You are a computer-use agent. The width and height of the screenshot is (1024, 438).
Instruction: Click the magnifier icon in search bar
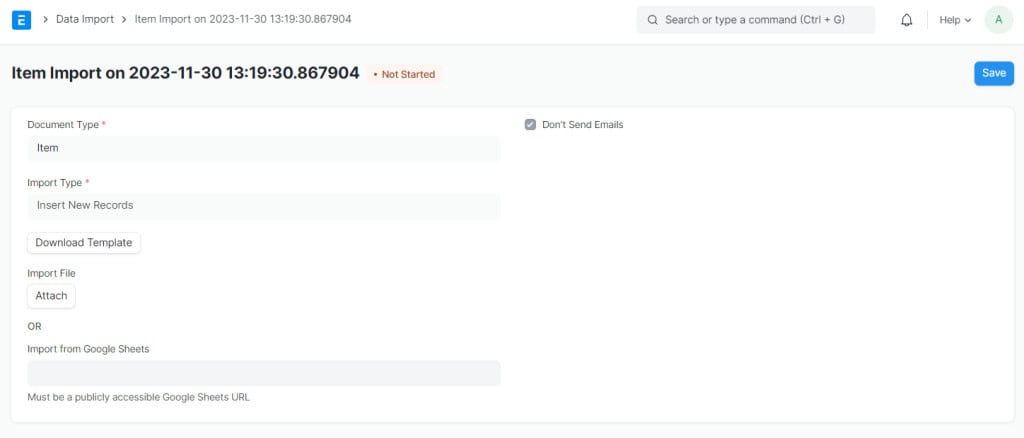coord(652,20)
